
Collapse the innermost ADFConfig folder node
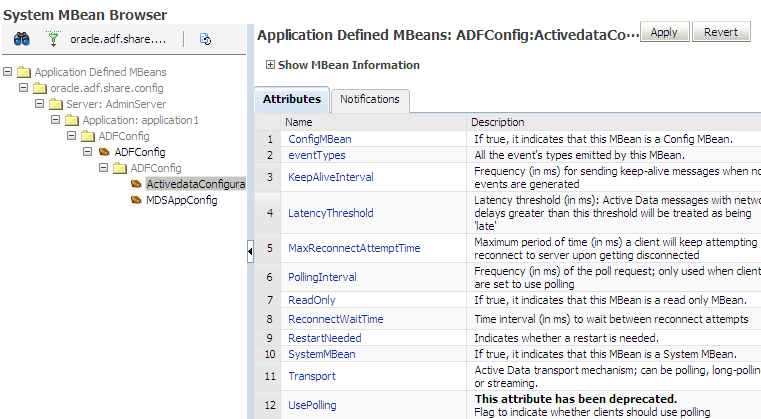click(103, 168)
